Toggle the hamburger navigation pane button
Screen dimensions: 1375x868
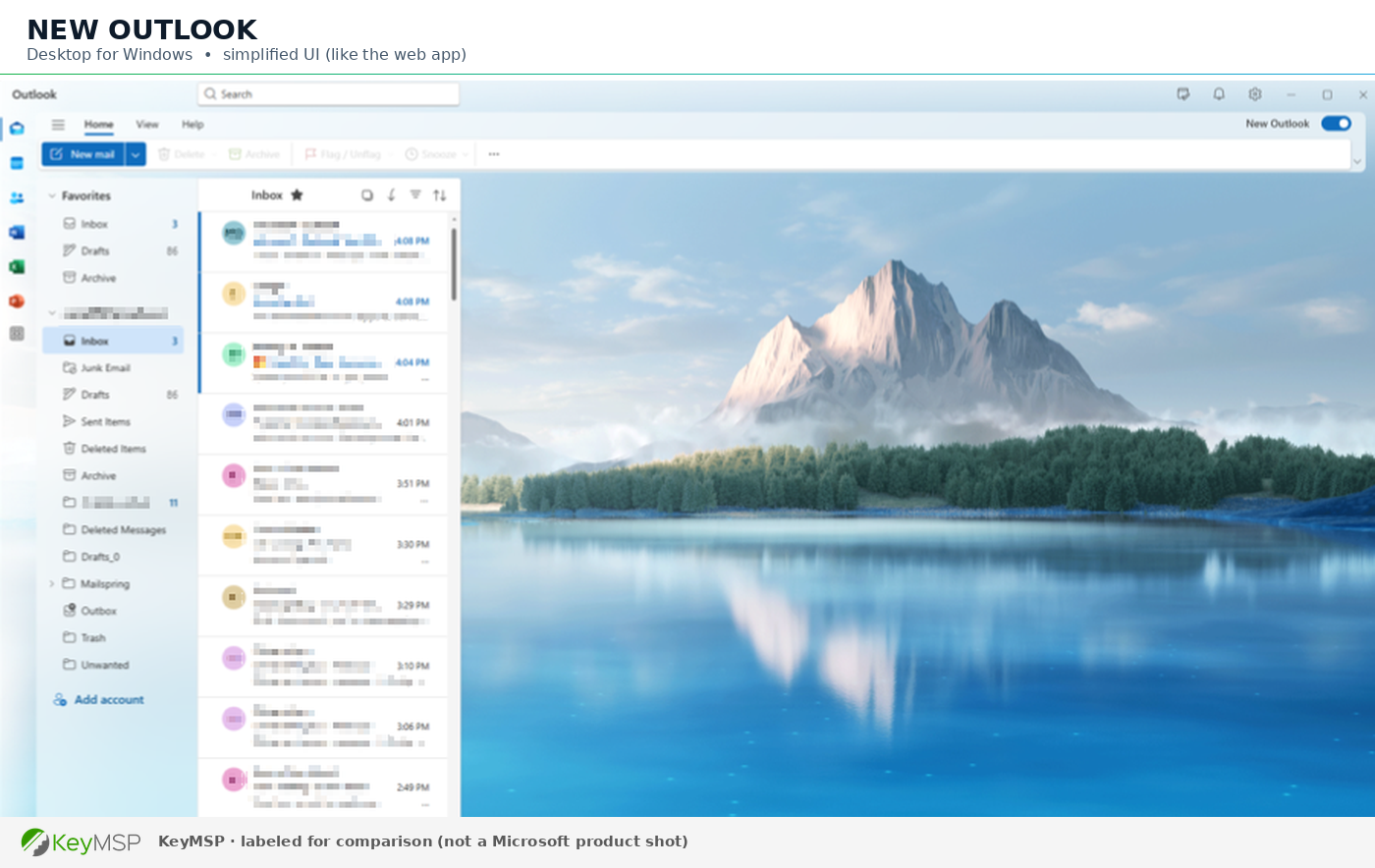[x=58, y=125]
